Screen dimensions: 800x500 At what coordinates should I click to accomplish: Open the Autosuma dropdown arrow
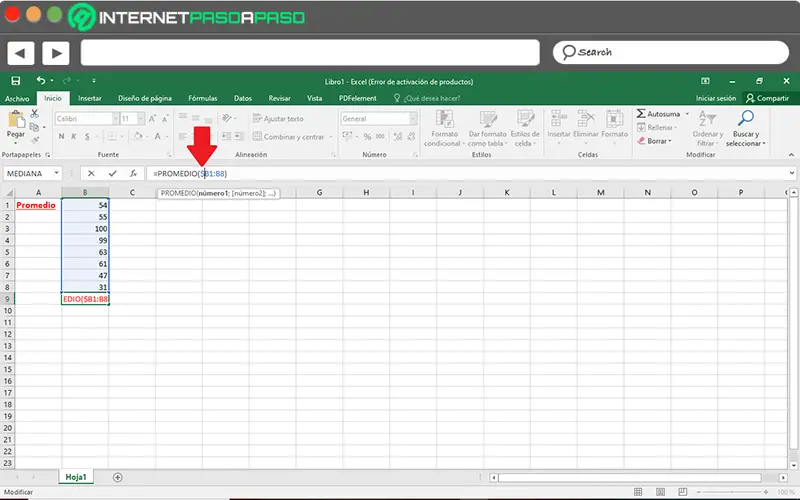(687, 114)
